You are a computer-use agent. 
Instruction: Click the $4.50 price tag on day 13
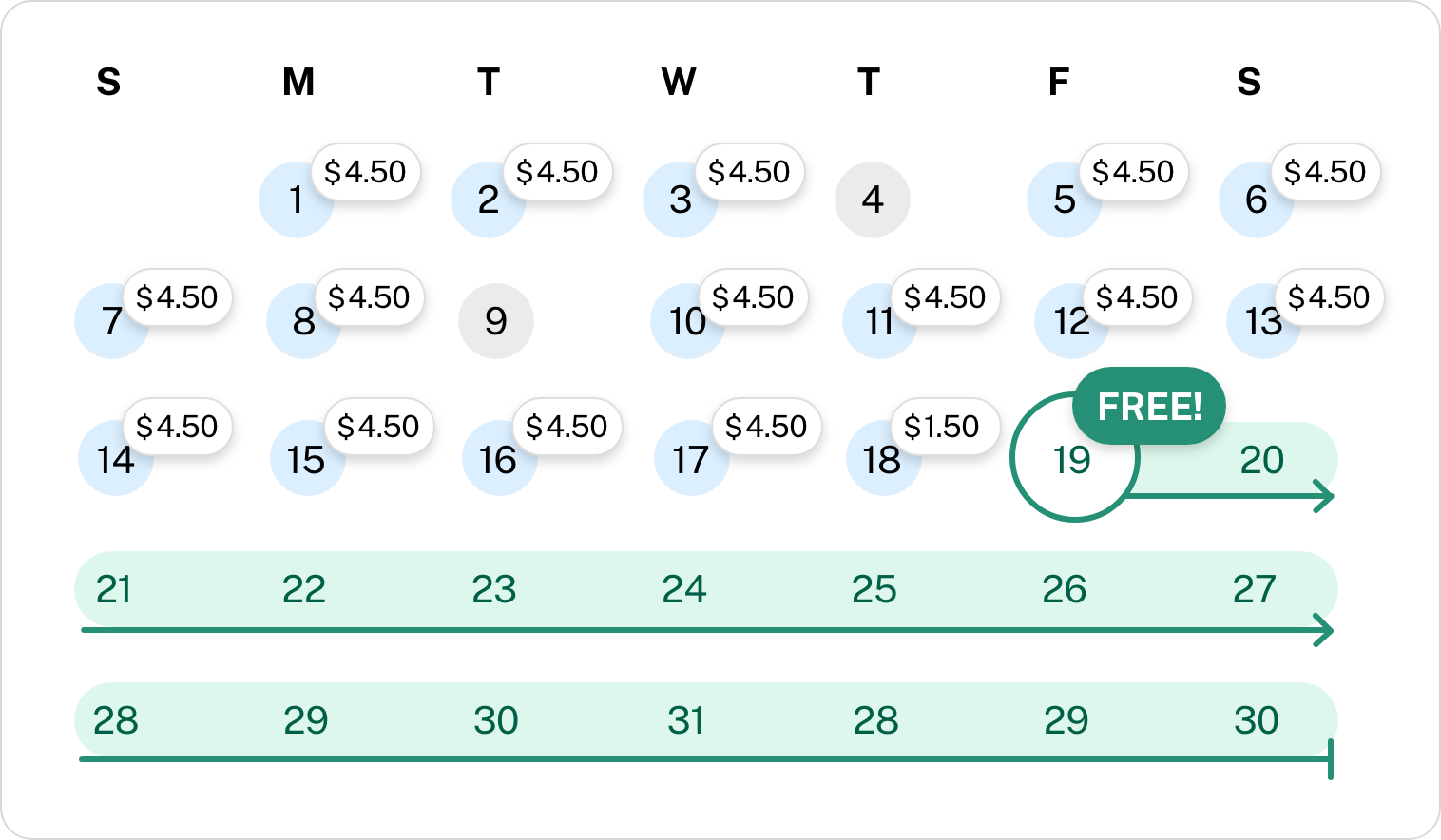pyautogui.click(x=1328, y=296)
